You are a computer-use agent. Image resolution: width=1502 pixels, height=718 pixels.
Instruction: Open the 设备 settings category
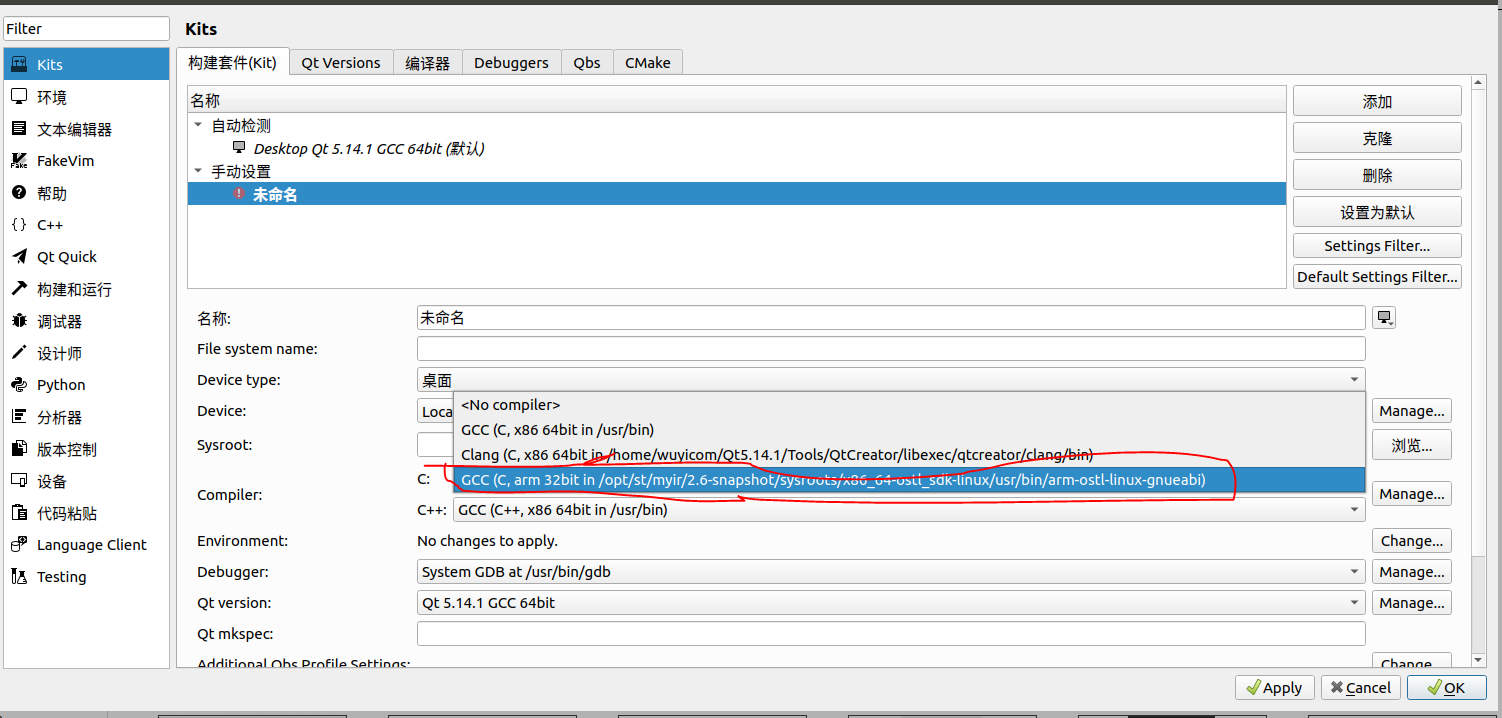[x=86, y=481]
